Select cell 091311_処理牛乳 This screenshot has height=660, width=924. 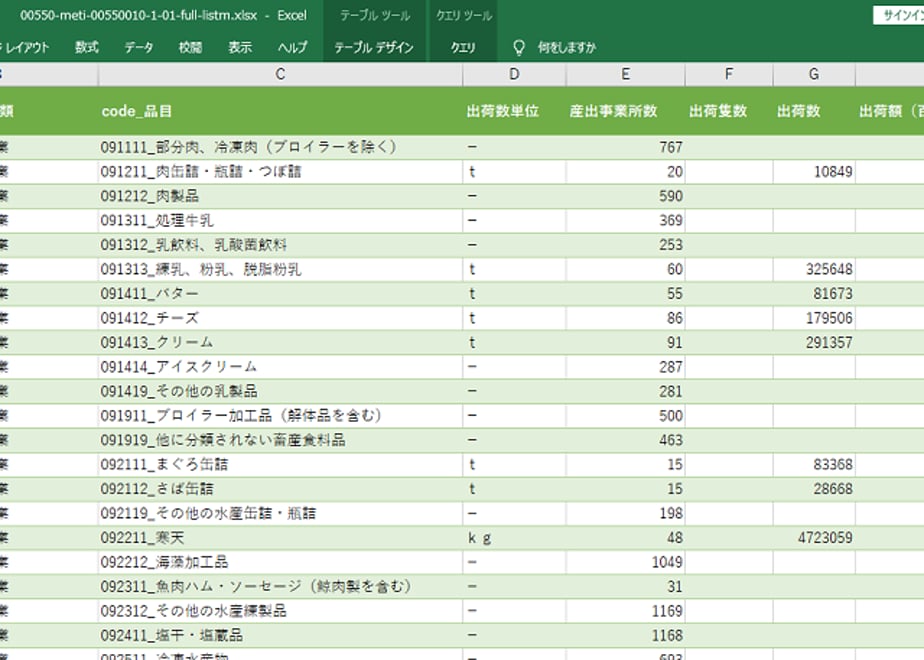280,220
